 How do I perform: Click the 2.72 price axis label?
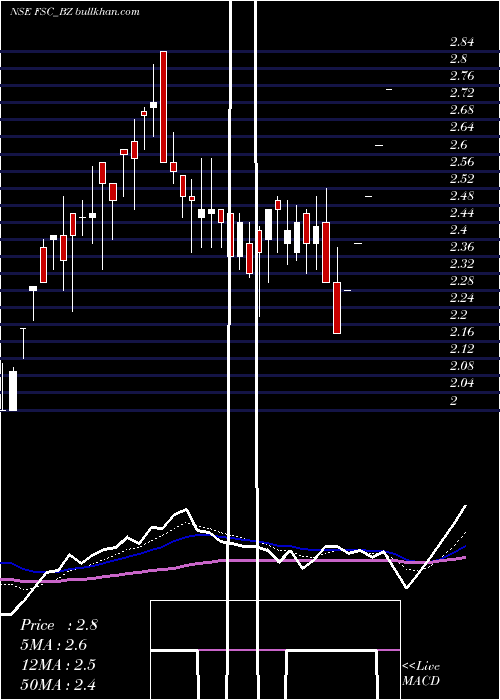[x=462, y=93]
